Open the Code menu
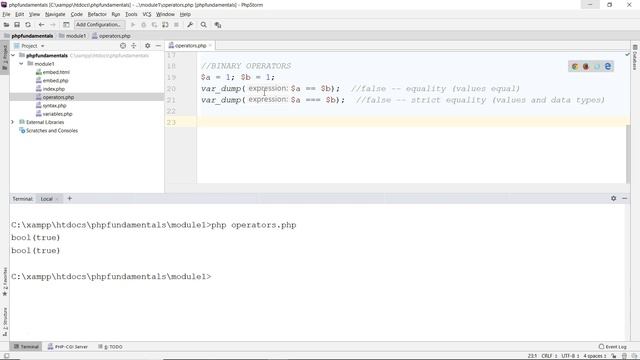This screenshot has height=360, width=640. [76, 14]
